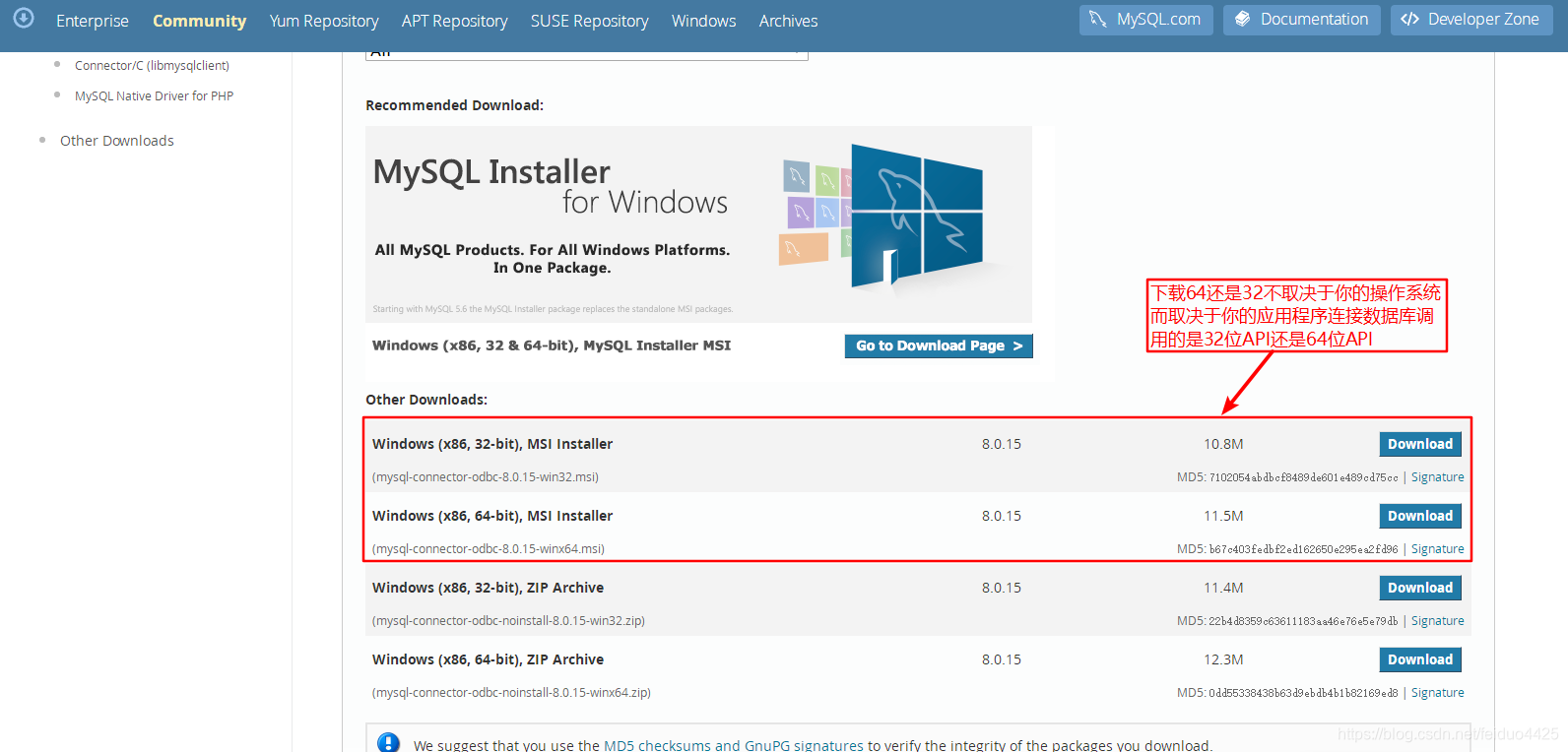Image resolution: width=1568 pixels, height=752 pixels.
Task: Open Other Downloads in the sidebar
Action: click(x=117, y=141)
